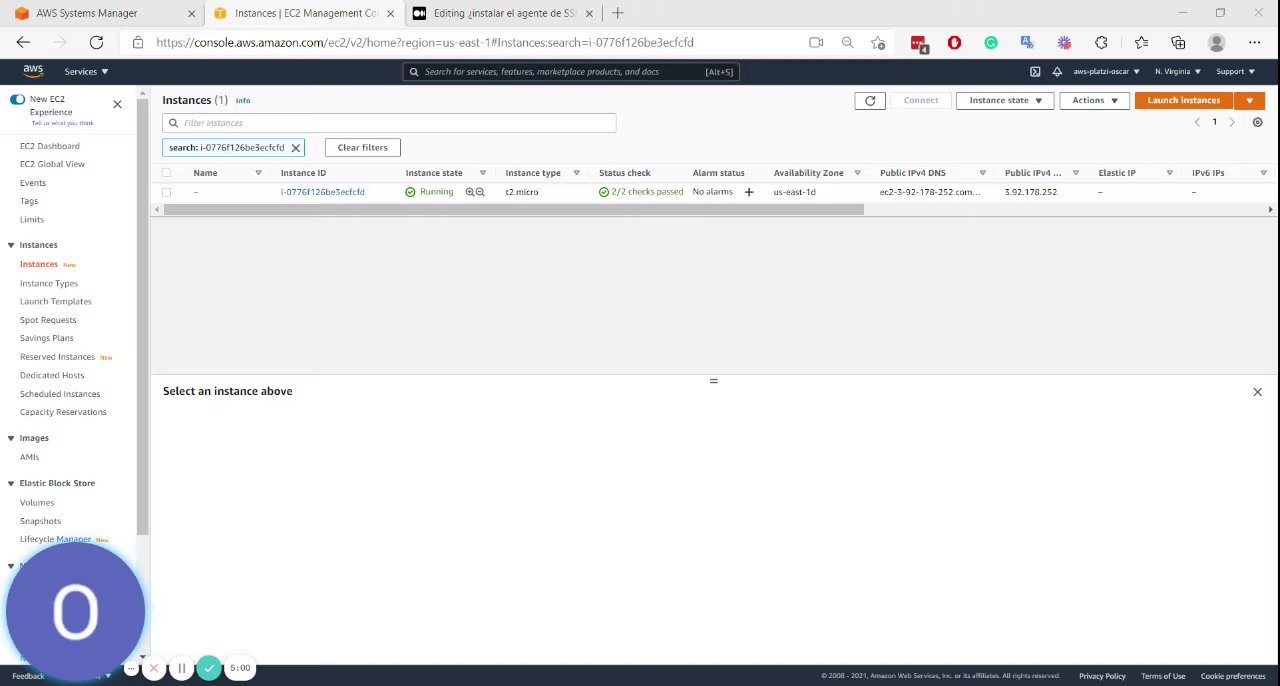Open Volumes in sidebar
The width and height of the screenshot is (1280, 686).
37,503
